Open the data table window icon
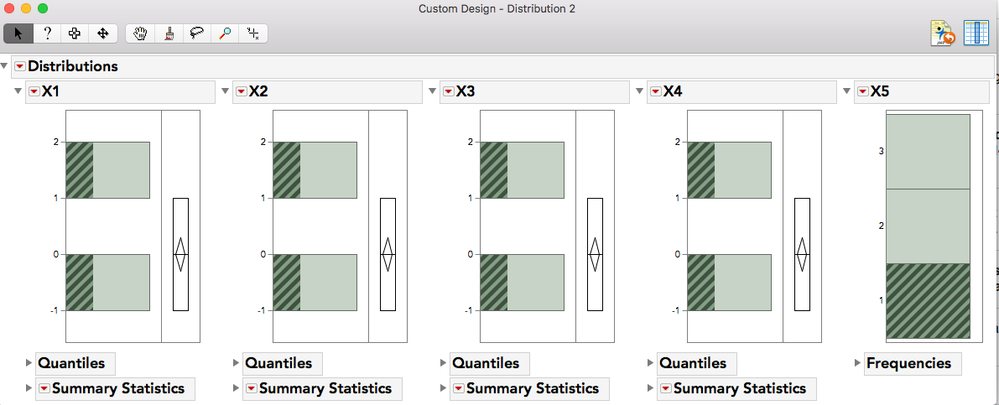 [976, 33]
